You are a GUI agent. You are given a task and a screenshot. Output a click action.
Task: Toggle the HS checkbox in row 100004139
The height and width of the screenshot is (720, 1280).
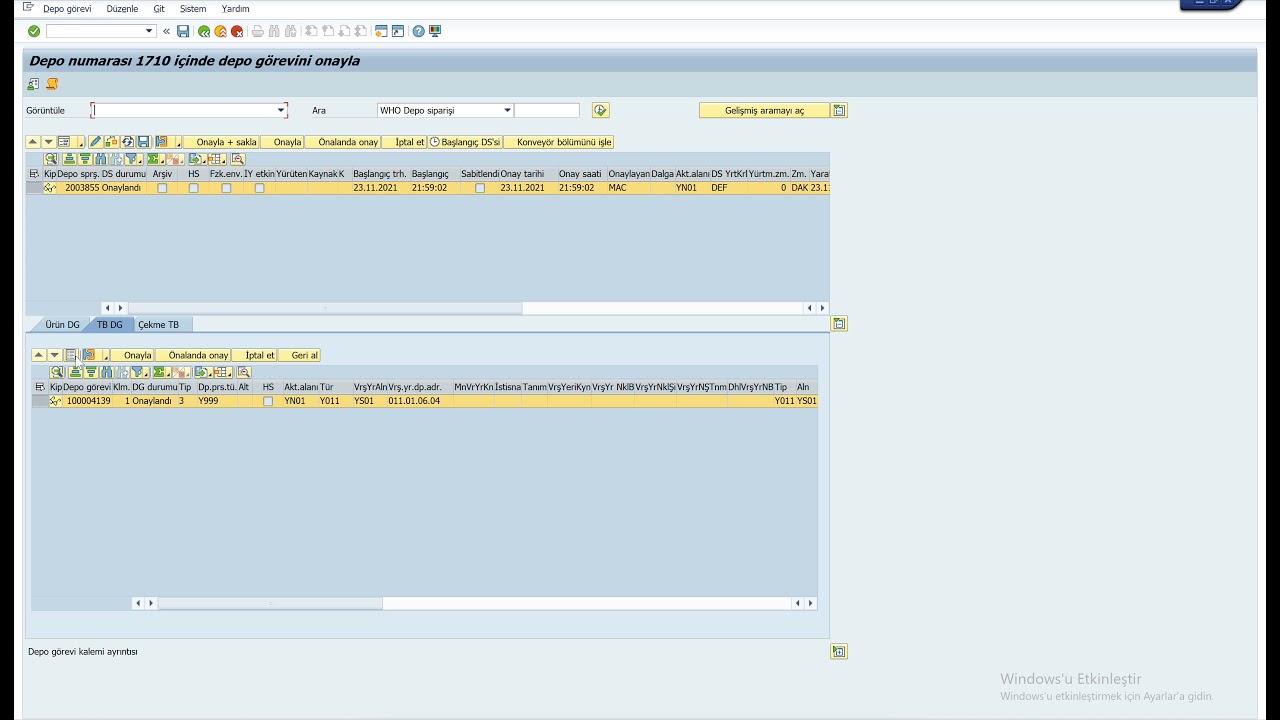tap(268, 401)
